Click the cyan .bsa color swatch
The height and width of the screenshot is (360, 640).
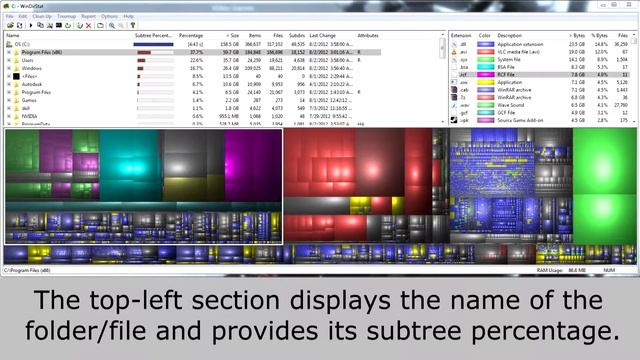click(x=485, y=67)
